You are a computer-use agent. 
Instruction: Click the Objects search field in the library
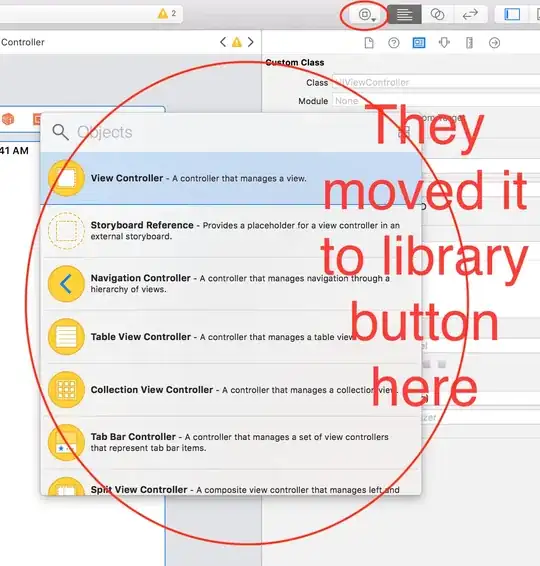click(x=231, y=132)
